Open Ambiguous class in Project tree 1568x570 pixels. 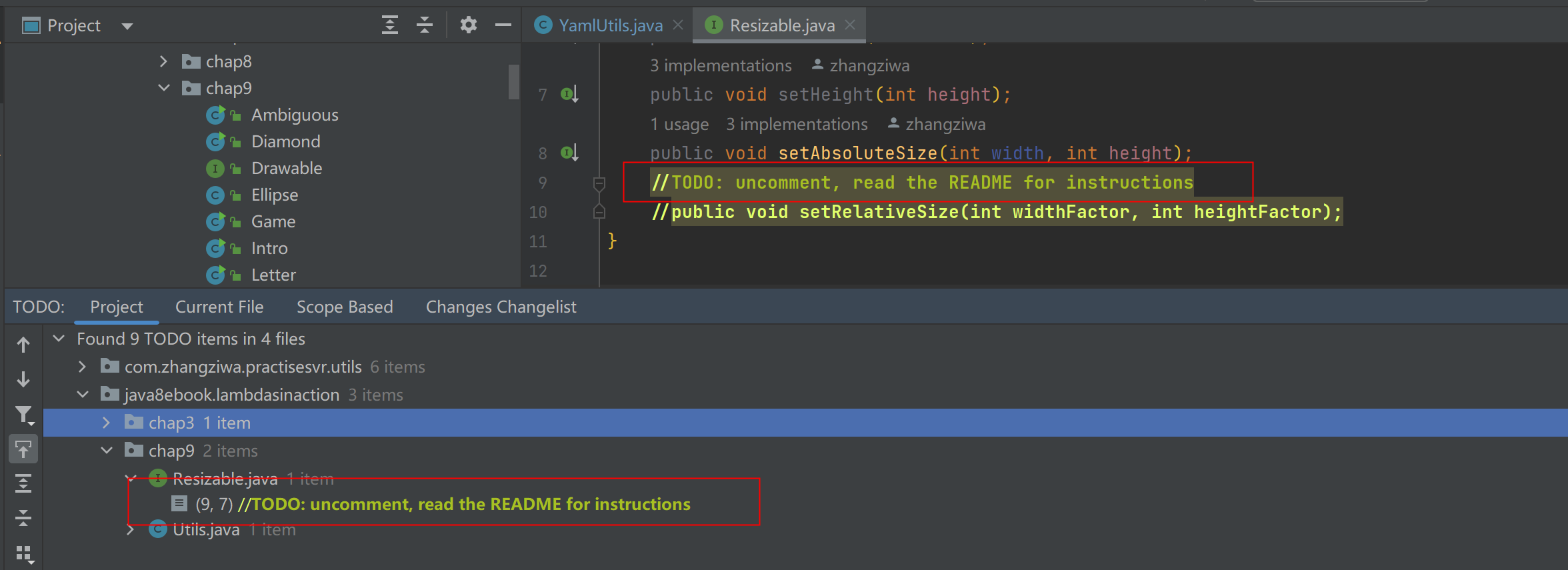pos(295,115)
